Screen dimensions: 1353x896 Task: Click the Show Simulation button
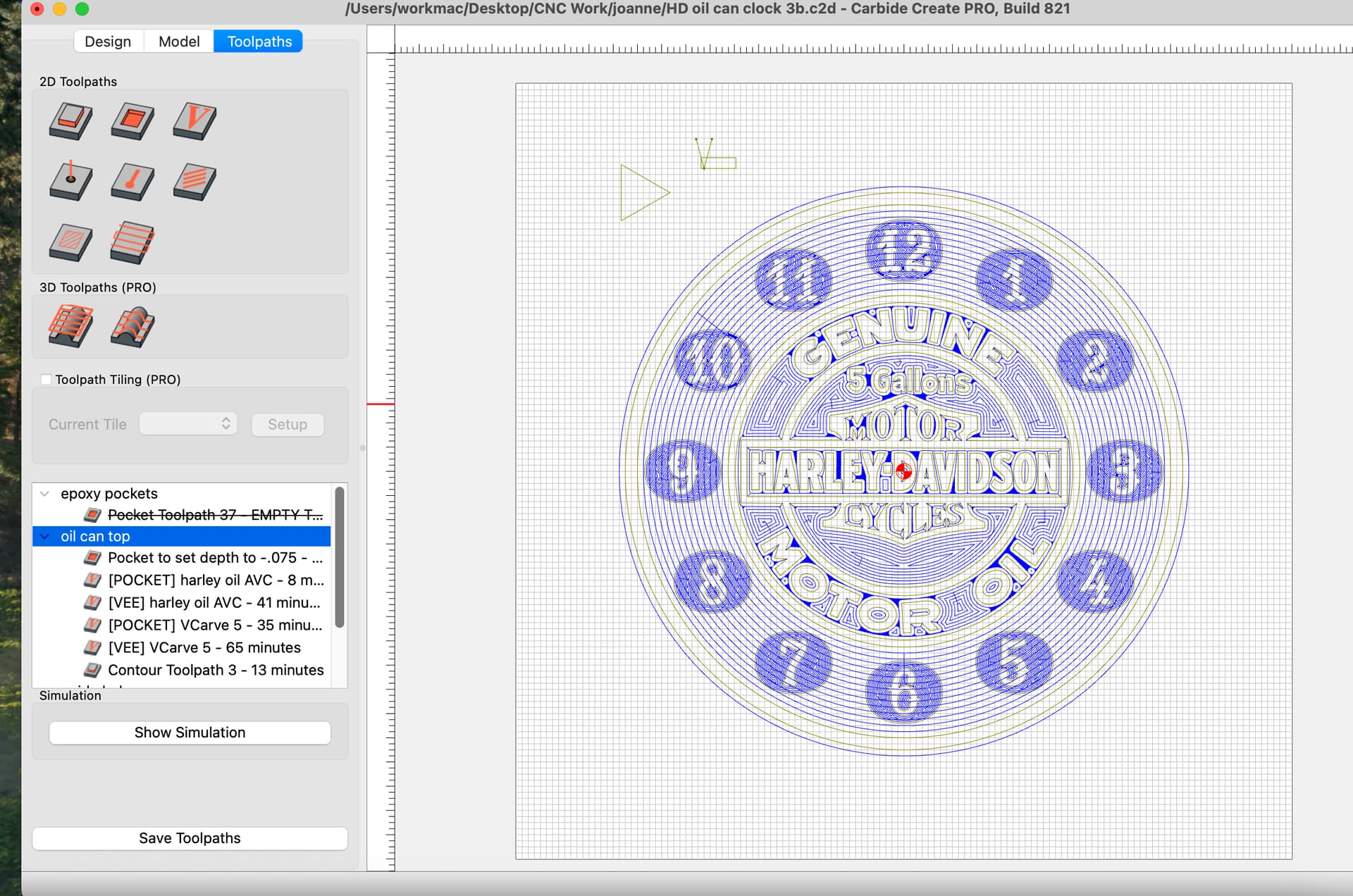click(x=190, y=733)
